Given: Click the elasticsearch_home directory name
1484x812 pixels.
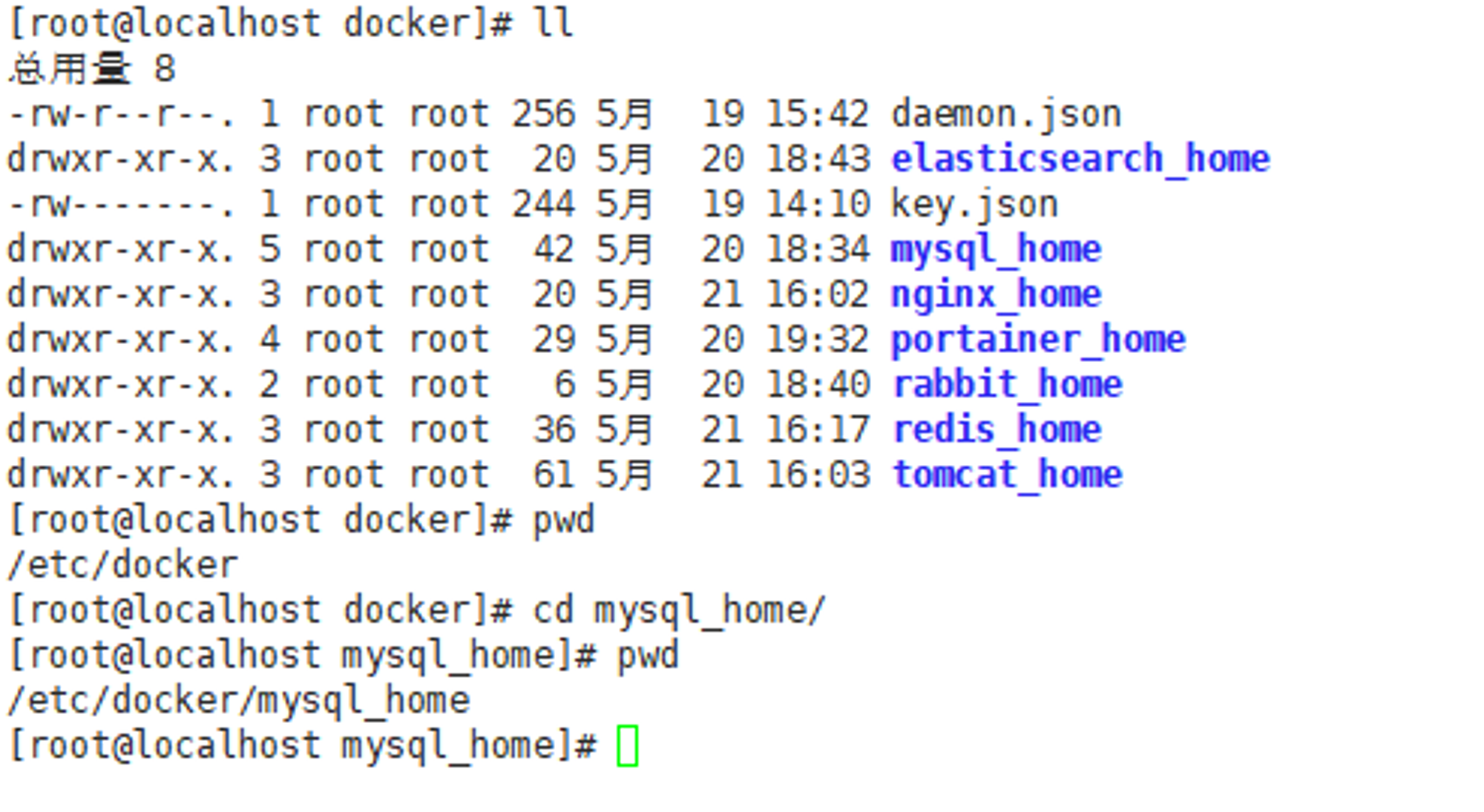Looking at the screenshot, I should 1080,159.
